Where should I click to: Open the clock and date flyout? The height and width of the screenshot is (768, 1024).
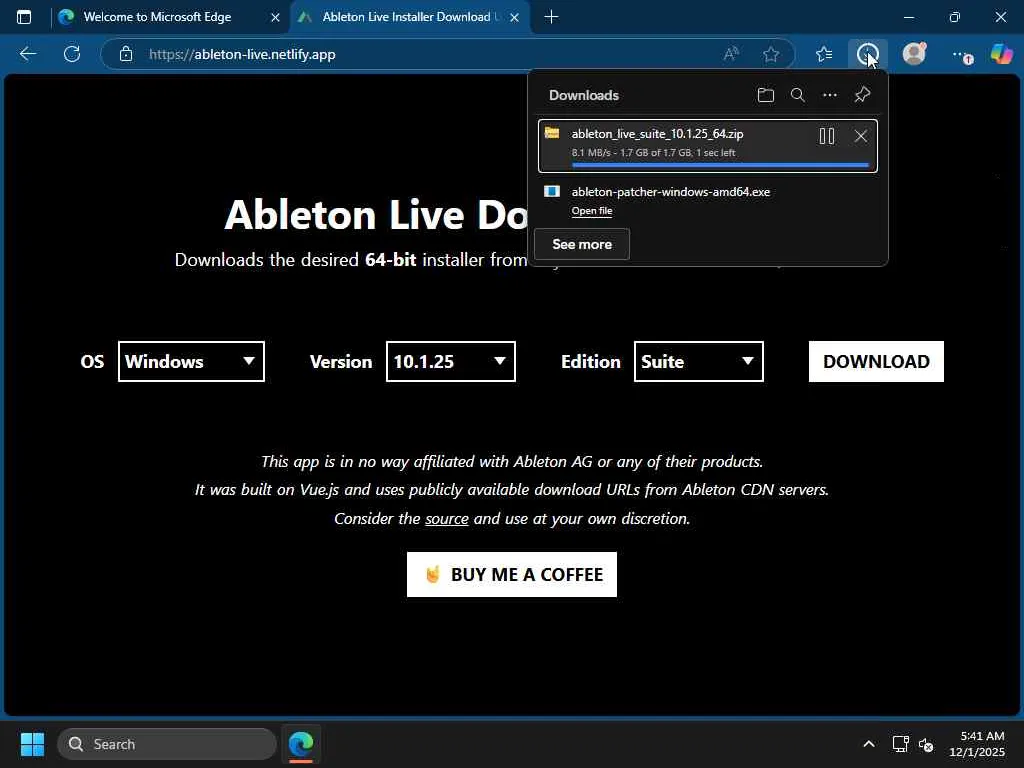[x=978, y=744]
